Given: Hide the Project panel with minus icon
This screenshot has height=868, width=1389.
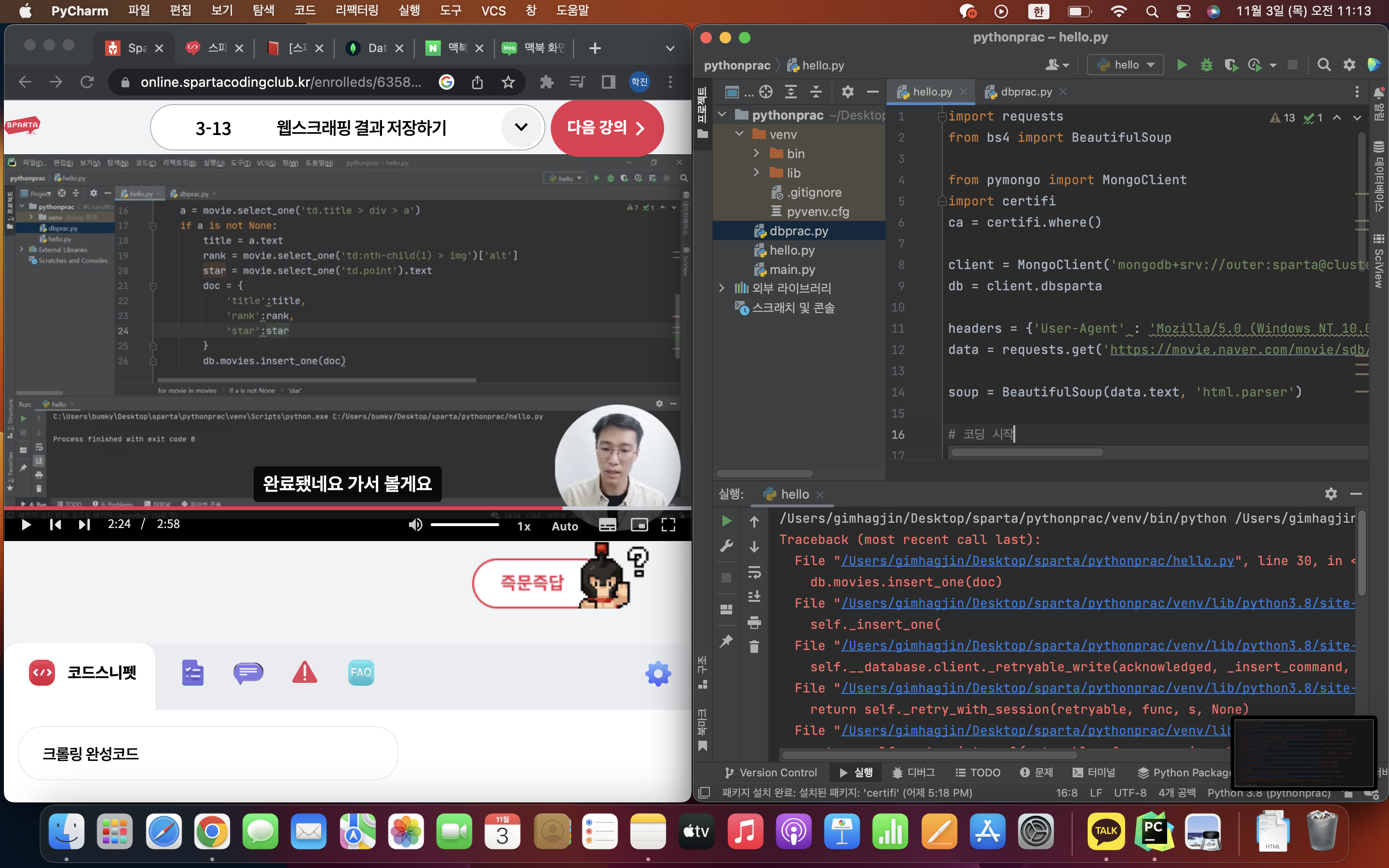Looking at the screenshot, I should pyautogui.click(x=872, y=92).
